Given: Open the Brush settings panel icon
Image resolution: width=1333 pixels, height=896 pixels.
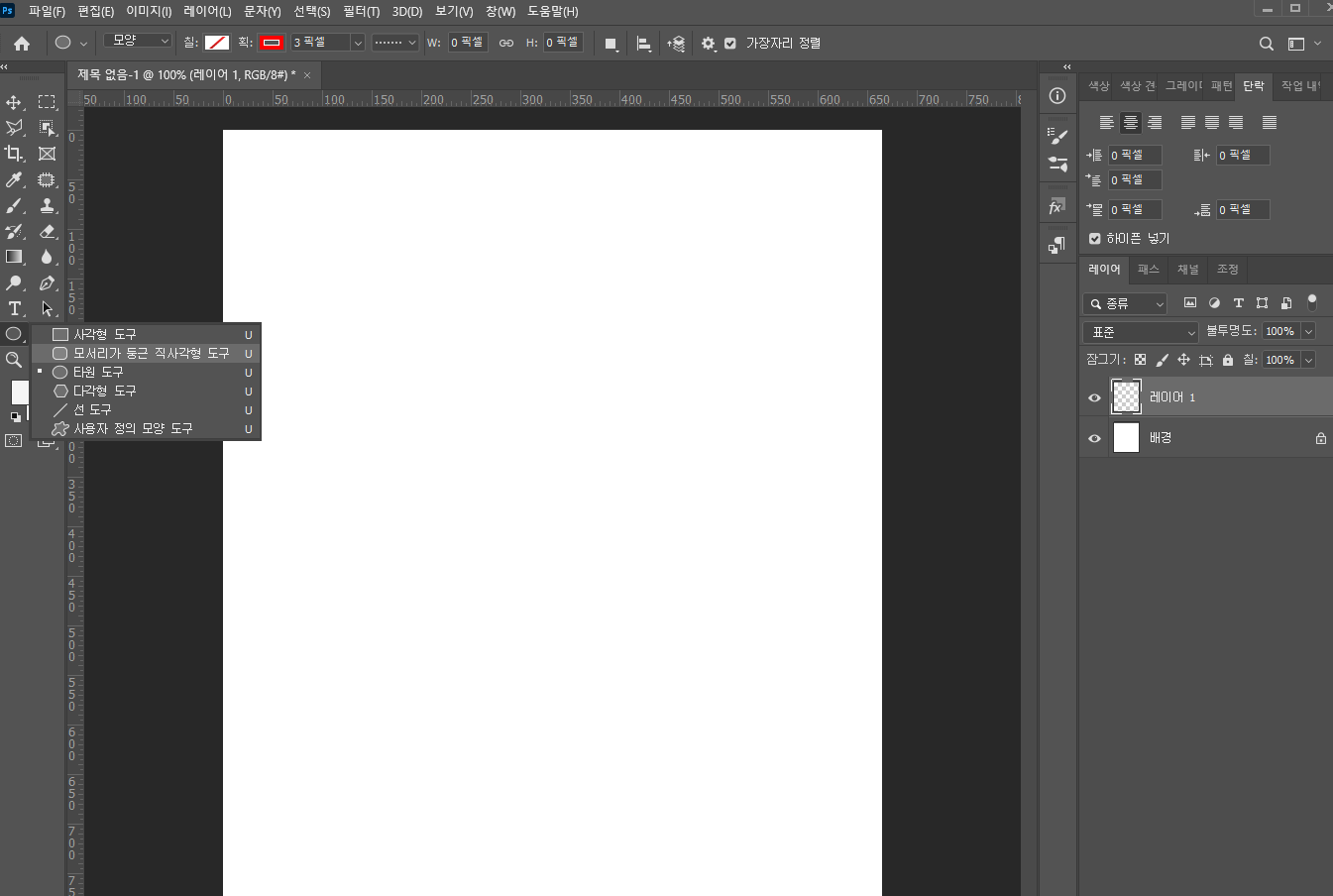Looking at the screenshot, I should coord(1057,136).
